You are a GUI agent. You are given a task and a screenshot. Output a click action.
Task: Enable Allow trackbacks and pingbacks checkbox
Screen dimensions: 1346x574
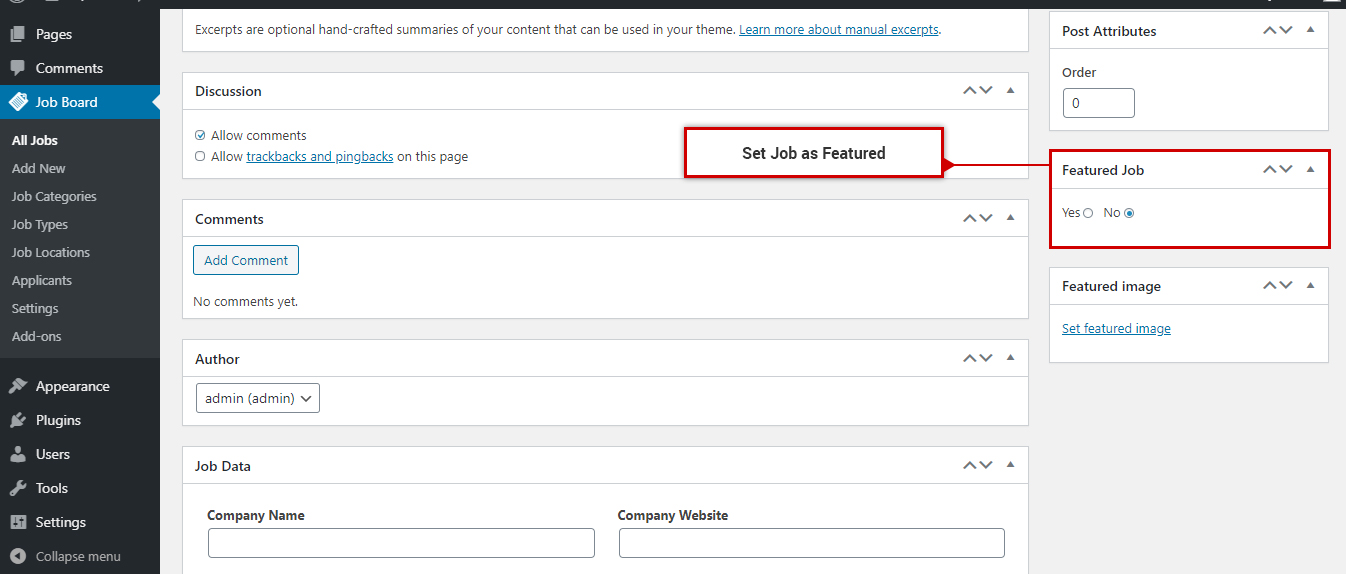[200, 156]
